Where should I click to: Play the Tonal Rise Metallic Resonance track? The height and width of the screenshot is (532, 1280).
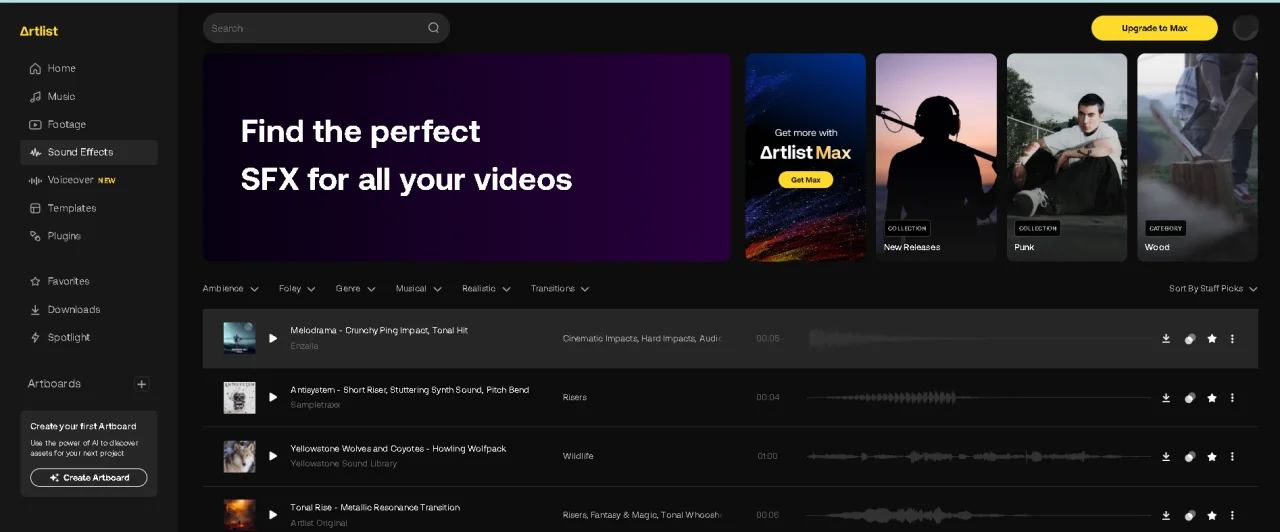[x=273, y=515]
